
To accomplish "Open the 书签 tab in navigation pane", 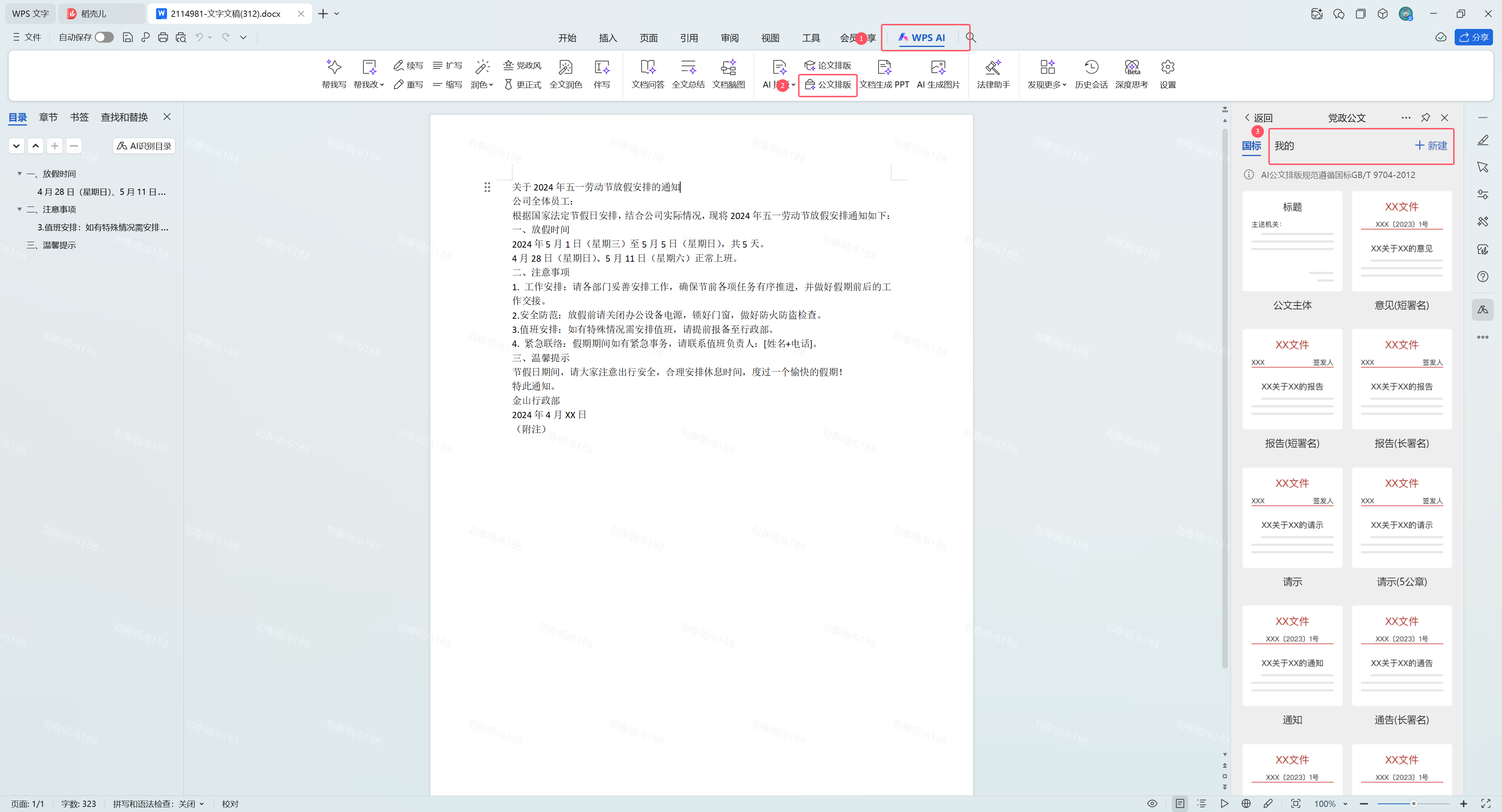I will coord(79,117).
